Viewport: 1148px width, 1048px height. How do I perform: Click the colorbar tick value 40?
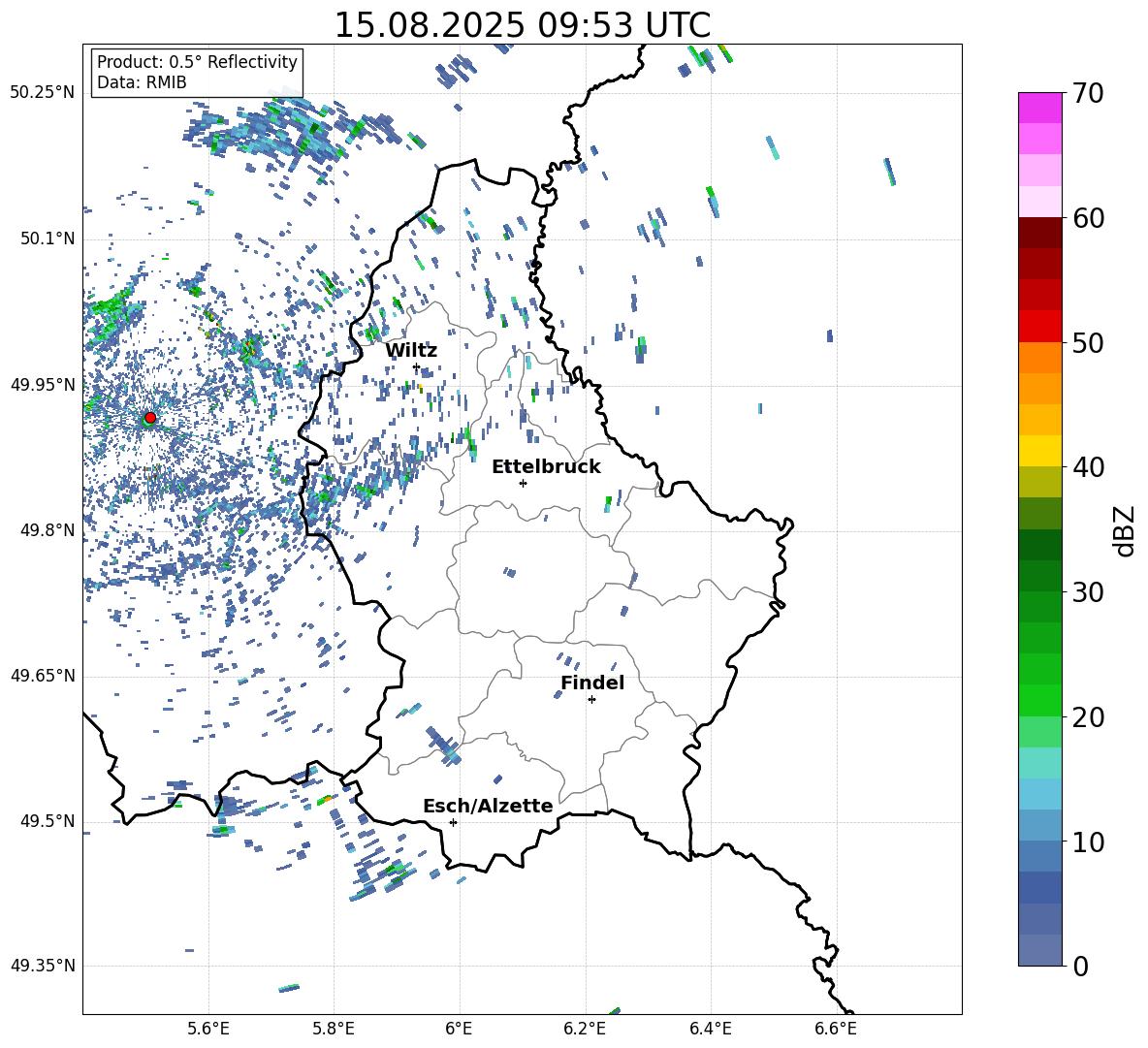[1089, 467]
